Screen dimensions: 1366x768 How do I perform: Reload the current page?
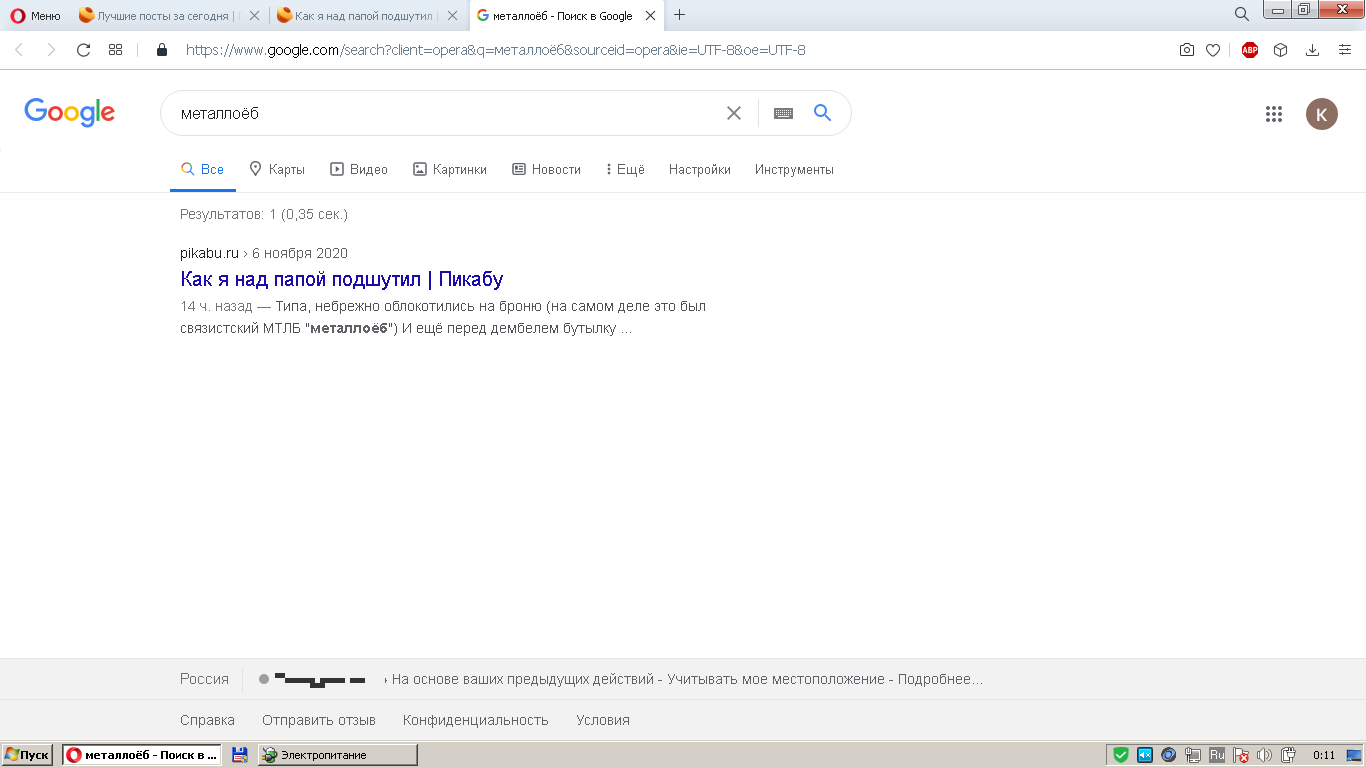tap(84, 50)
